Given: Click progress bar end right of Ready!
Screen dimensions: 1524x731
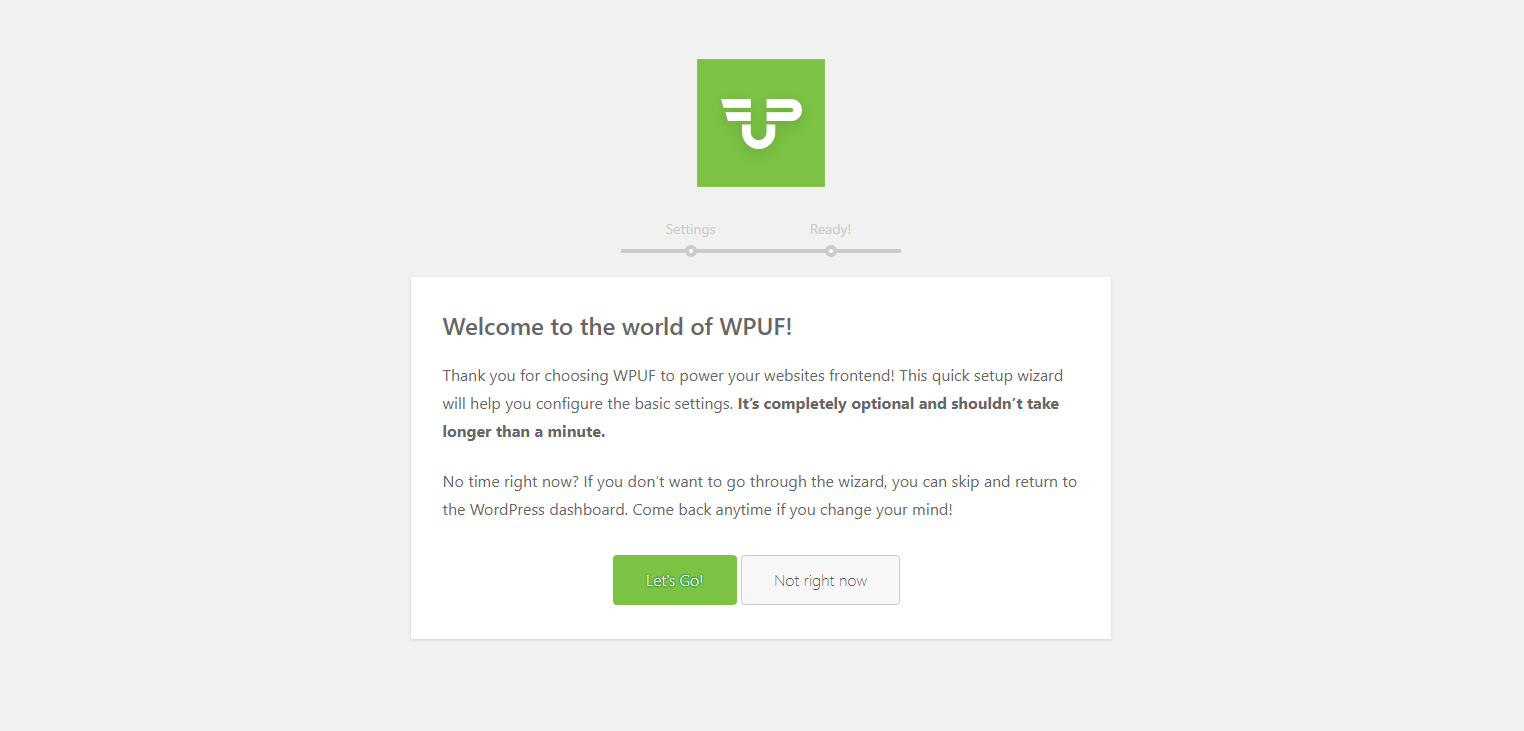Looking at the screenshot, I should coord(869,251).
